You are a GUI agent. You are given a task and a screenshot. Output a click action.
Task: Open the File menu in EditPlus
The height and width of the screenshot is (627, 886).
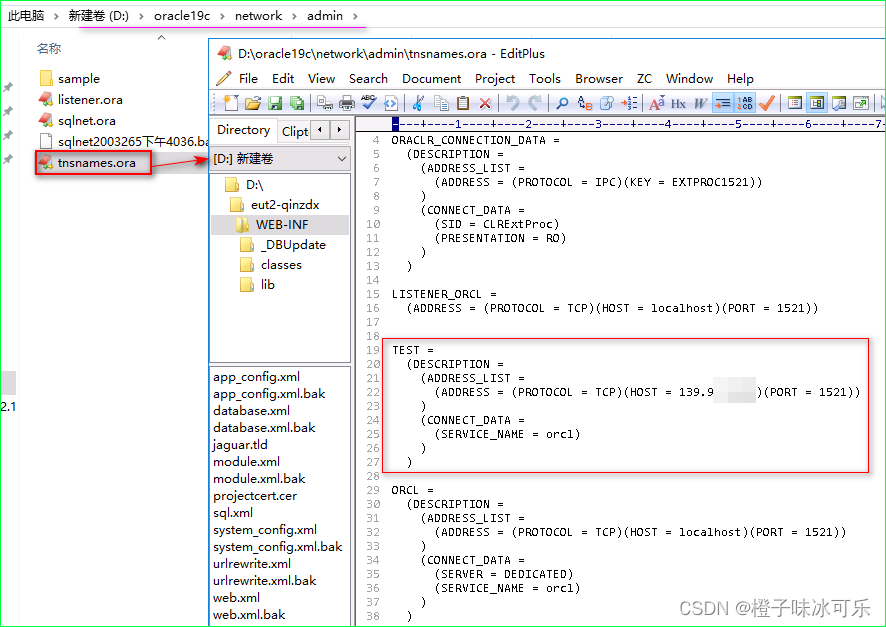pyautogui.click(x=248, y=79)
